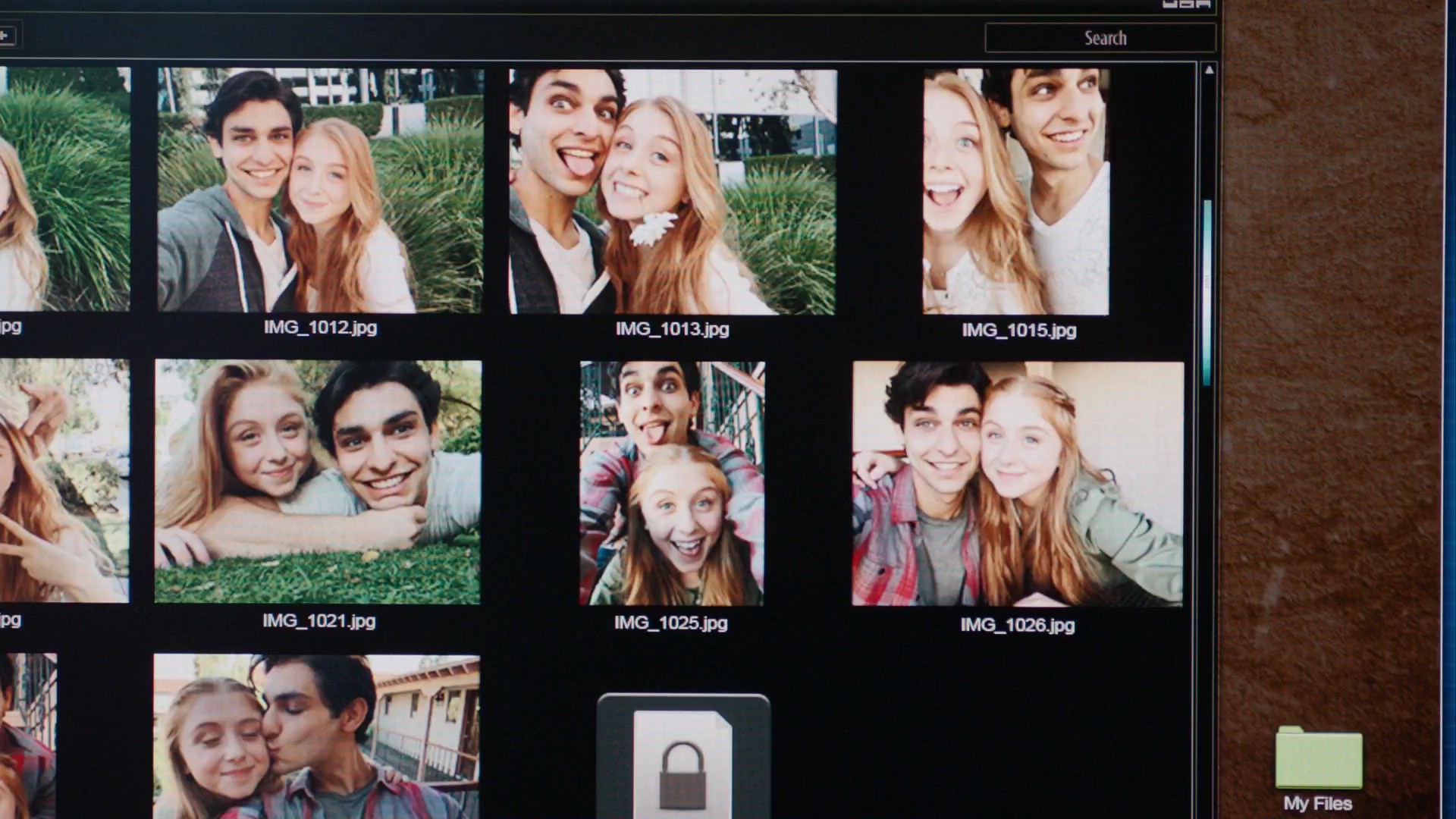
Task: Click the IMG_1013.jpg file name
Action: tap(672, 329)
